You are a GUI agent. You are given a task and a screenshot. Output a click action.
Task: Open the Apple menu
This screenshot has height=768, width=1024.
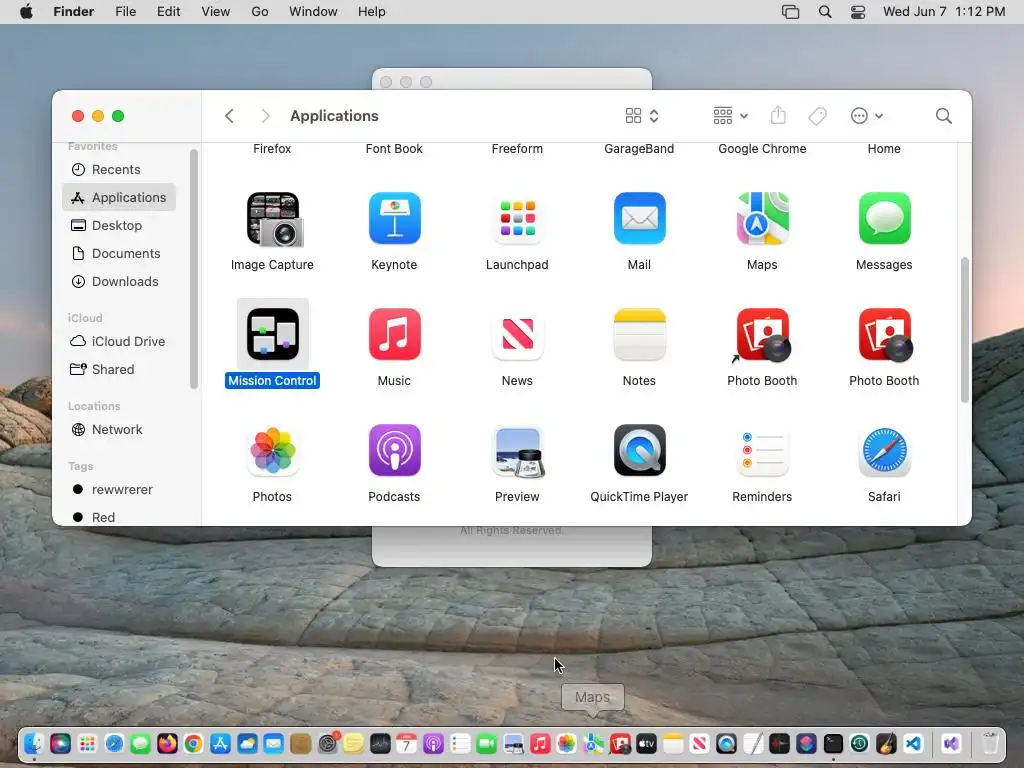point(26,12)
